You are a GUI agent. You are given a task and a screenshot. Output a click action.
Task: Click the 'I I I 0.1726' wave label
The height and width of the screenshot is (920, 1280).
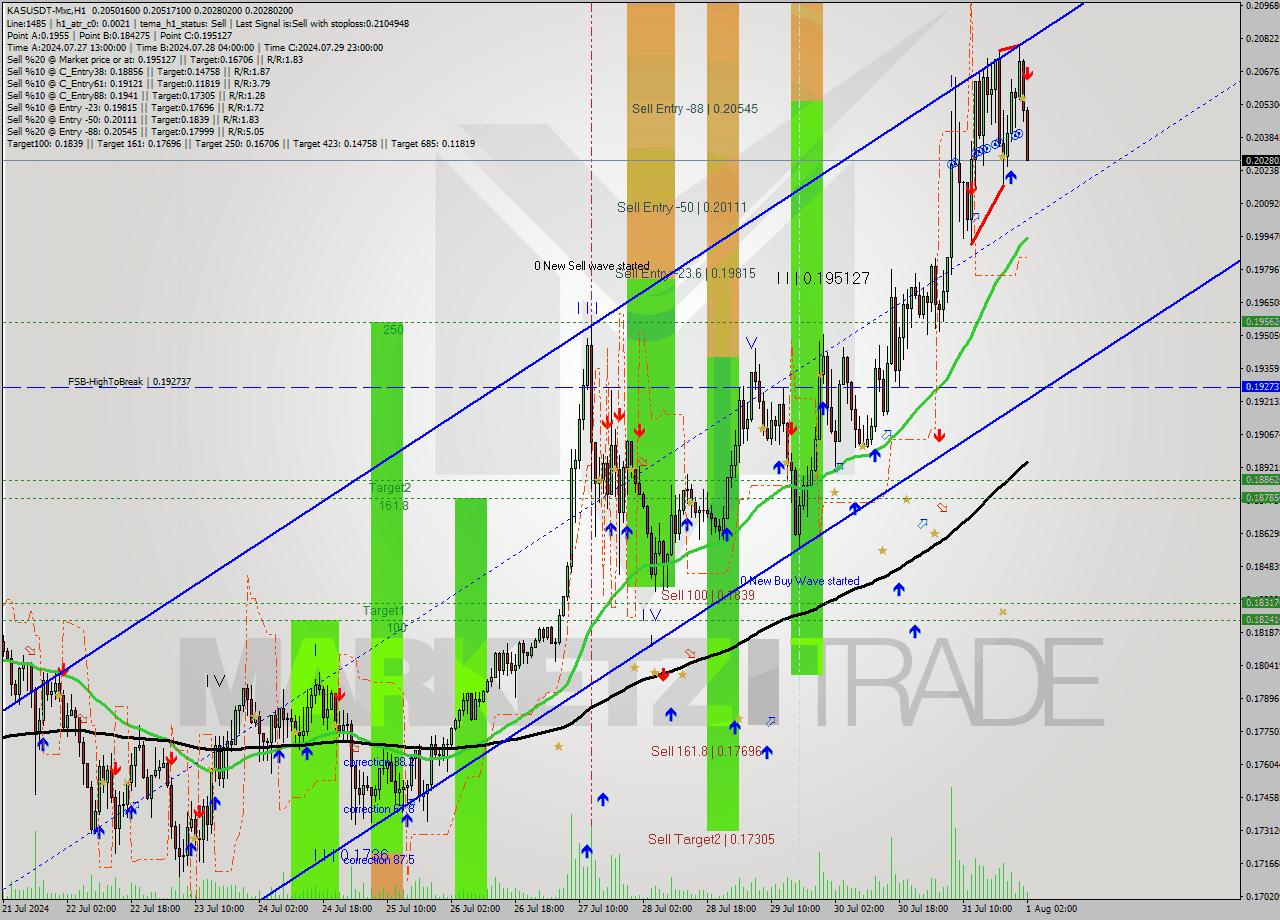click(350, 856)
